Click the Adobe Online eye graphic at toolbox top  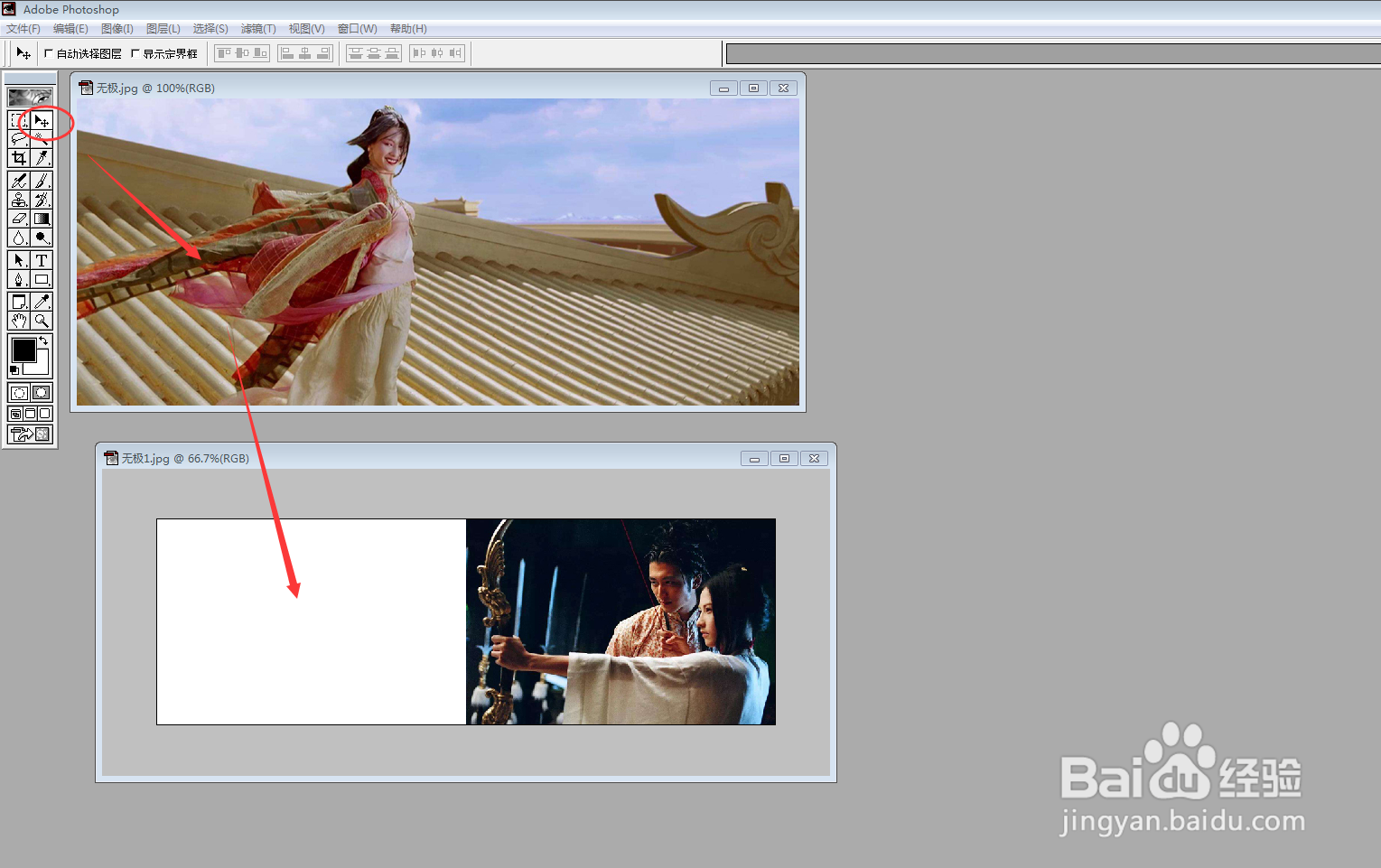click(x=30, y=97)
